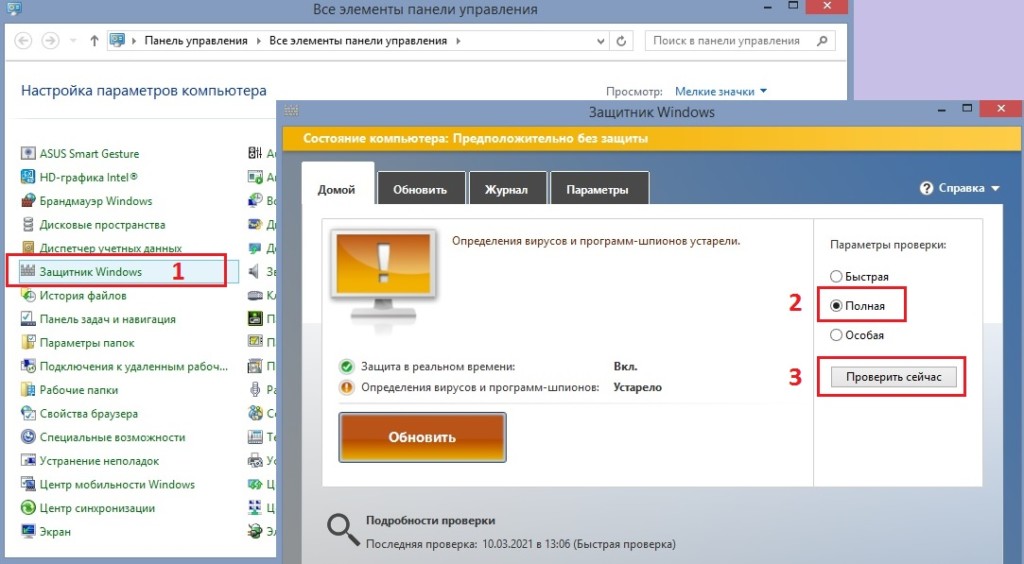Click the 'Устарело' status value

[x=637, y=387]
